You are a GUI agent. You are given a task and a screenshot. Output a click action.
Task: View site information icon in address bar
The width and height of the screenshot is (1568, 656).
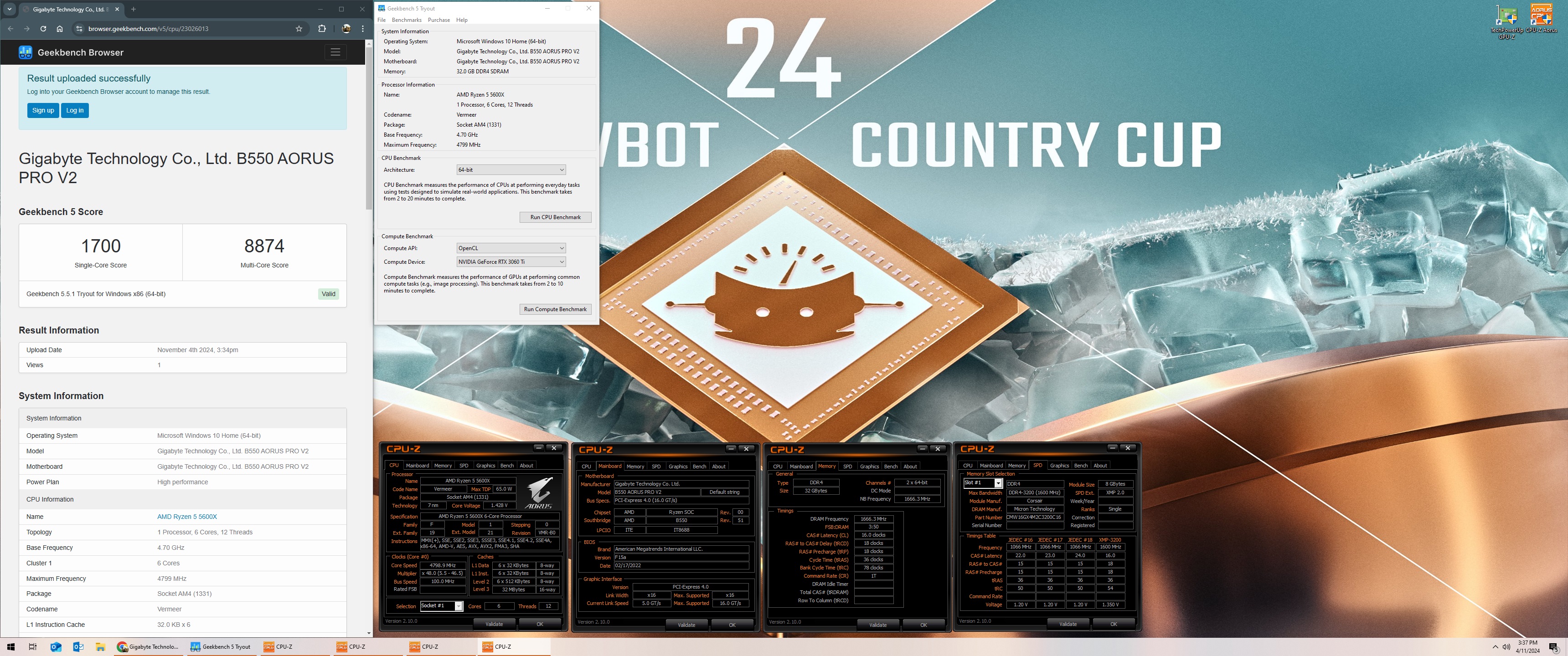coord(78,29)
